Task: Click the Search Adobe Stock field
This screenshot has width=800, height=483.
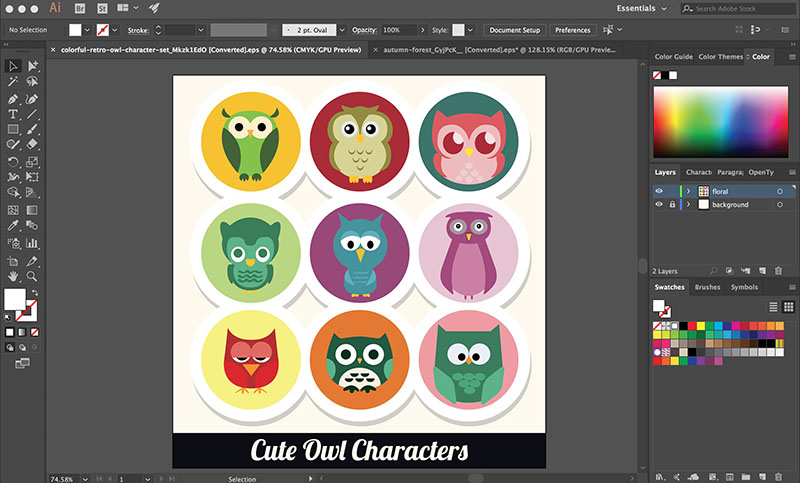Action: coord(738,8)
